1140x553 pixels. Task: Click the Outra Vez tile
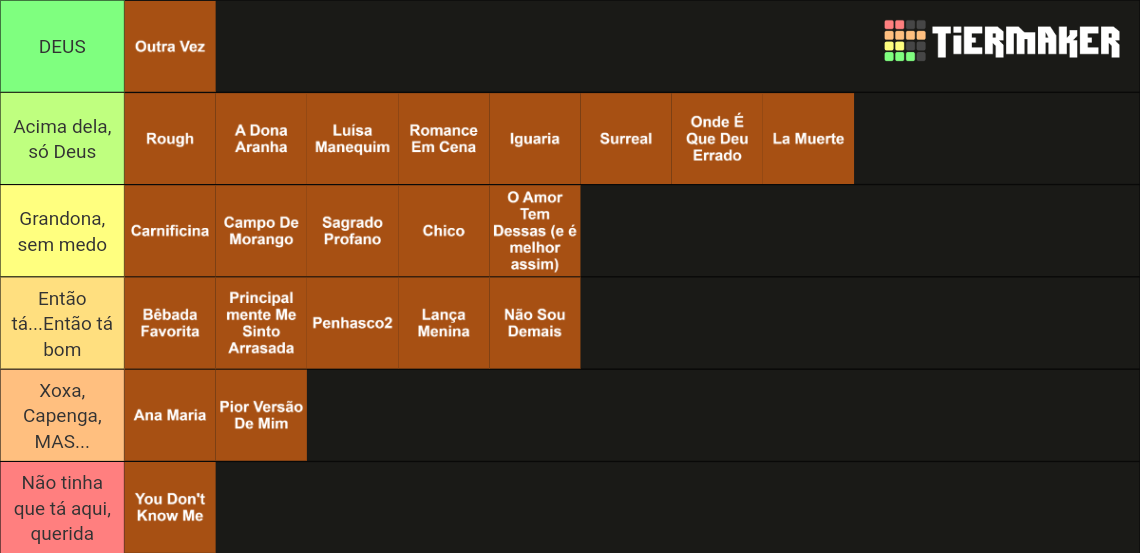click(170, 47)
